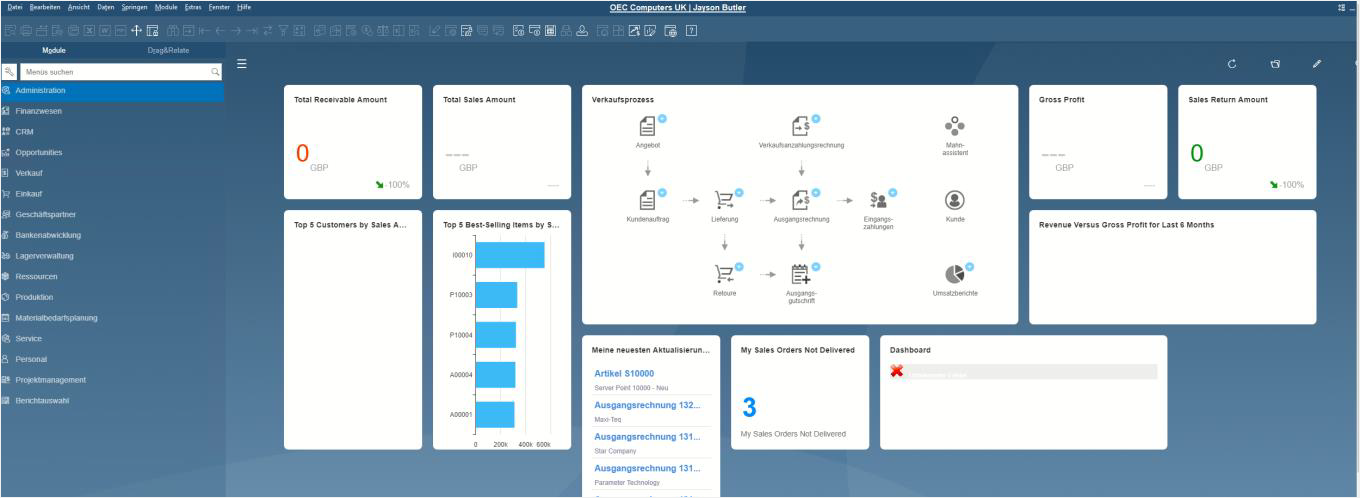Expand the Geschäftspartner module

[x=112, y=214]
